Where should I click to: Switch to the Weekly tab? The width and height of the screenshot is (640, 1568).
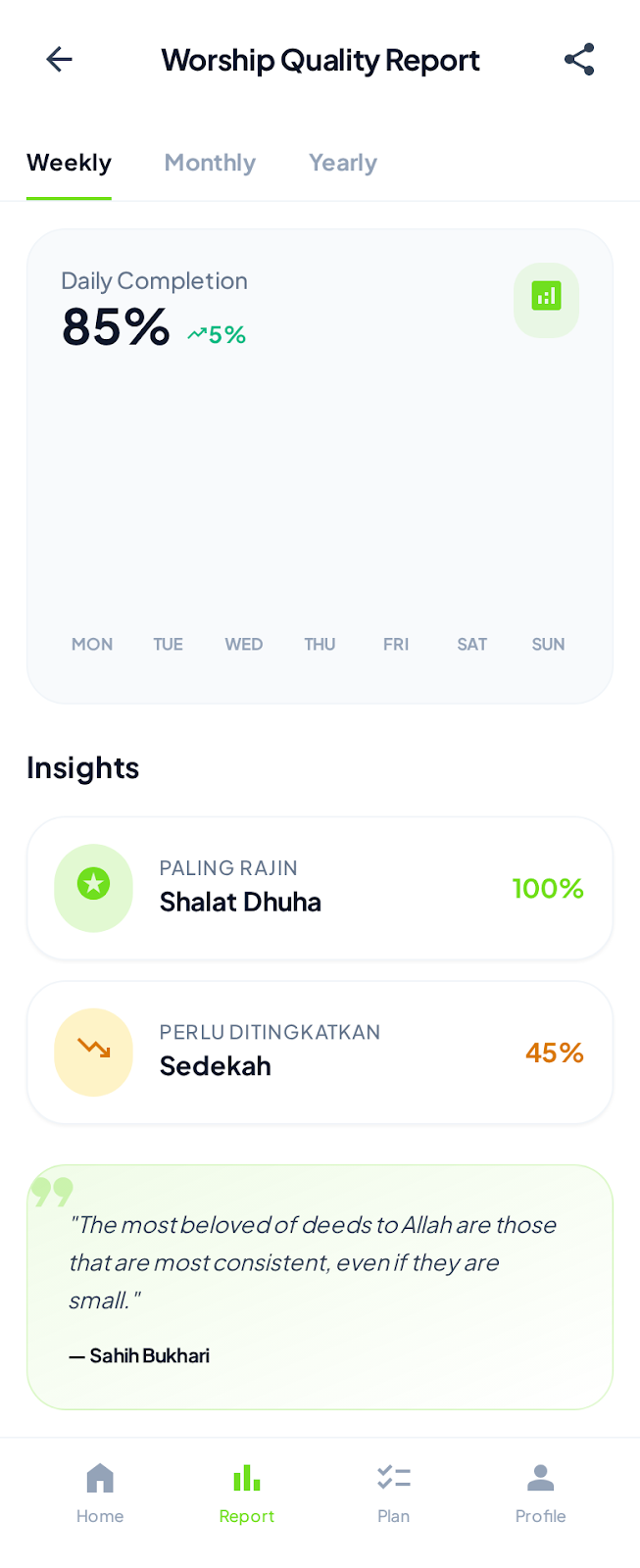pos(69,163)
